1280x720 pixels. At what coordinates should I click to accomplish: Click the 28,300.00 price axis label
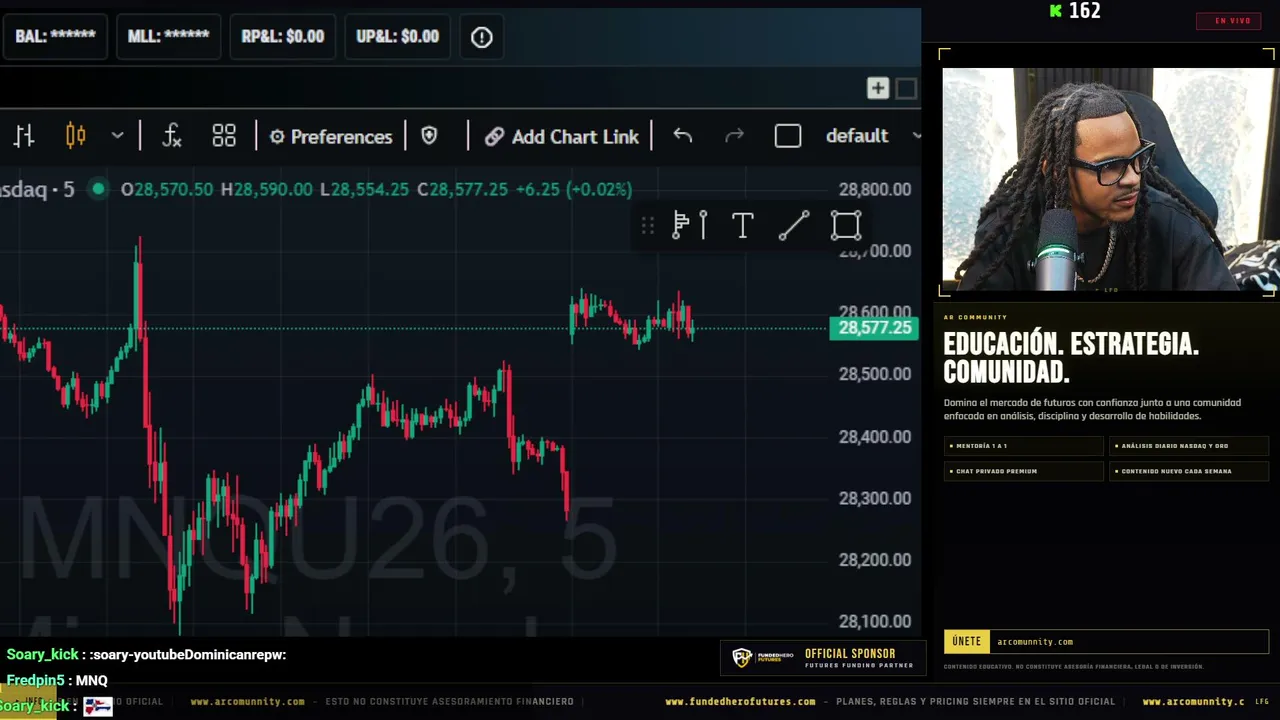(x=875, y=498)
